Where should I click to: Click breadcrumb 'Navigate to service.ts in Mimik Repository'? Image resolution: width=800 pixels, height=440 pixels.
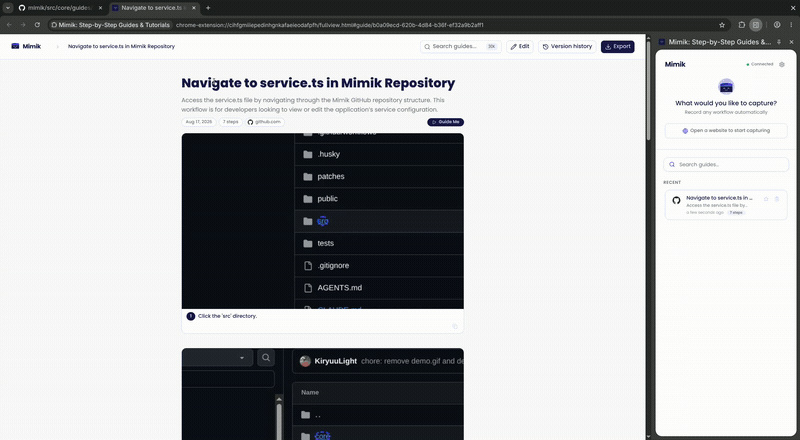pos(121,46)
